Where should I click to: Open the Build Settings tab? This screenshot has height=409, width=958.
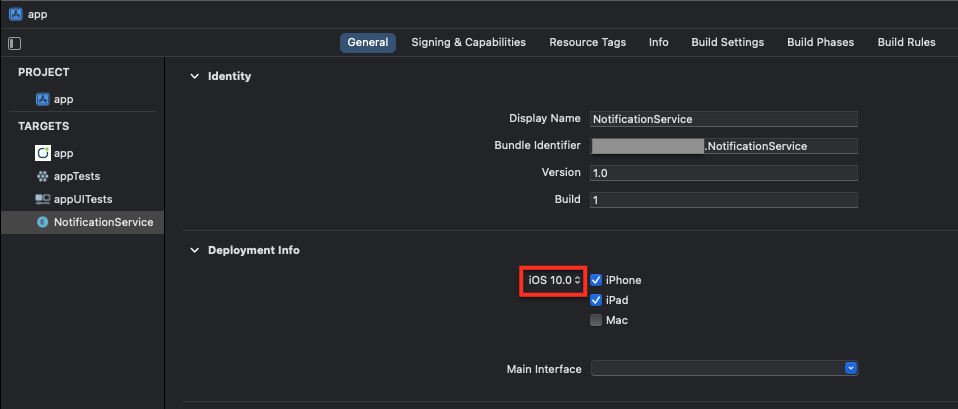click(728, 43)
